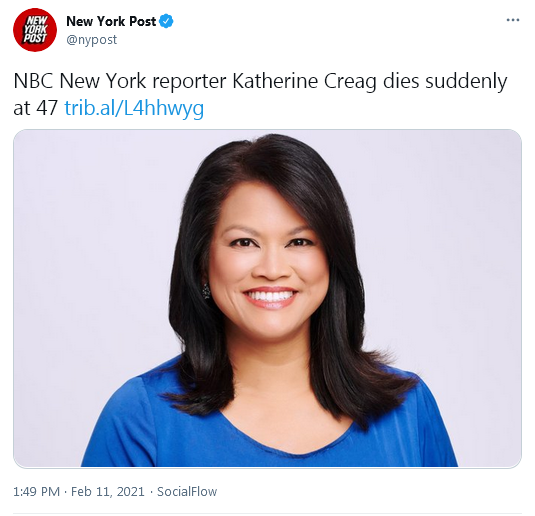
Task: Click the word reporter in the tweet
Action: pos(189,82)
